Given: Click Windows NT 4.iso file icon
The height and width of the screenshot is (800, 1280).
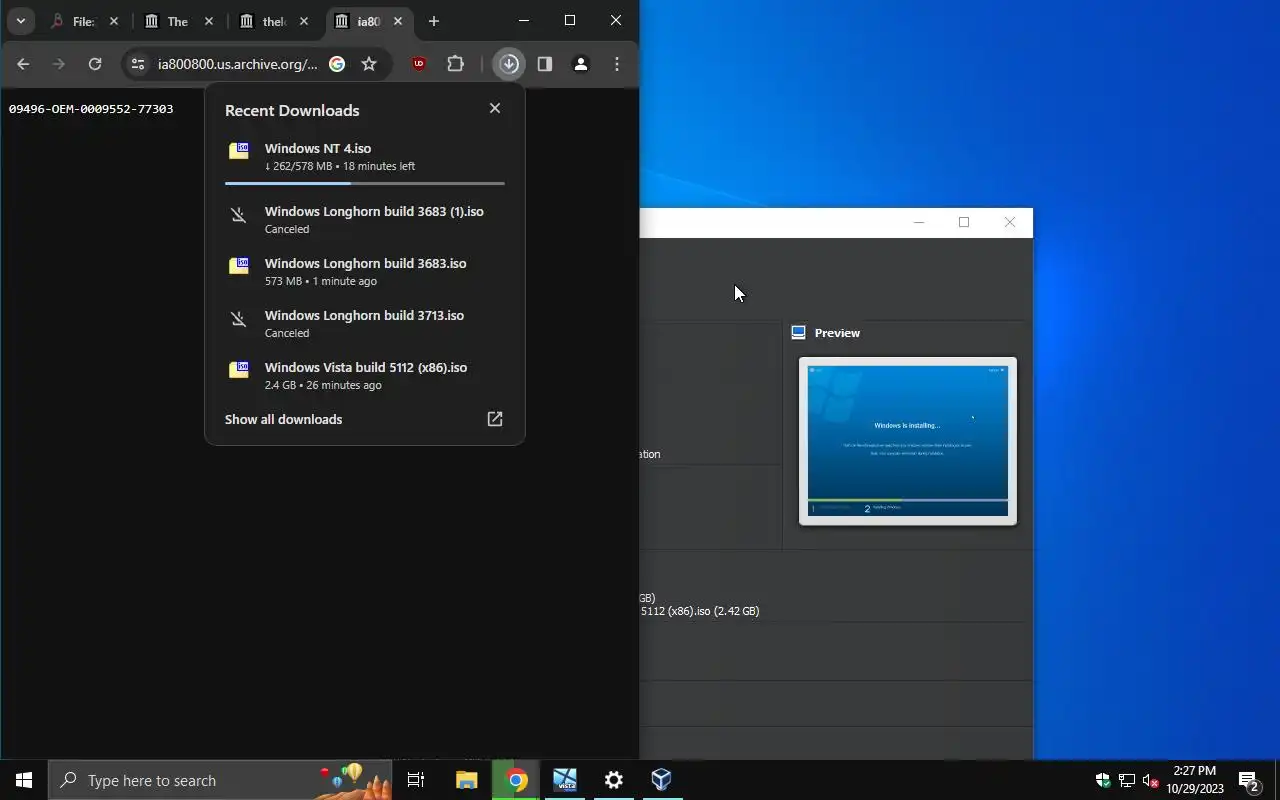Looking at the screenshot, I should pyautogui.click(x=239, y=151).
